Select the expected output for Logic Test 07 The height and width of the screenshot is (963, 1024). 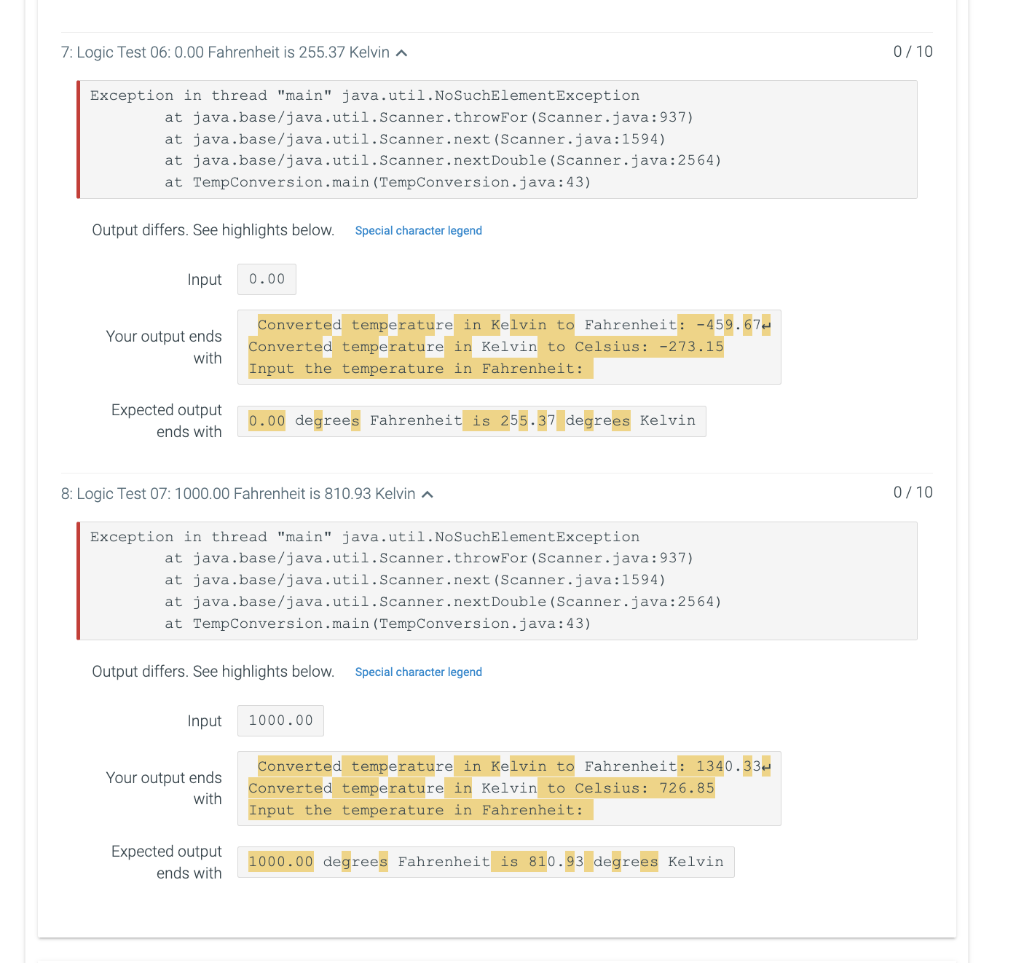click(x=485, y=861)
